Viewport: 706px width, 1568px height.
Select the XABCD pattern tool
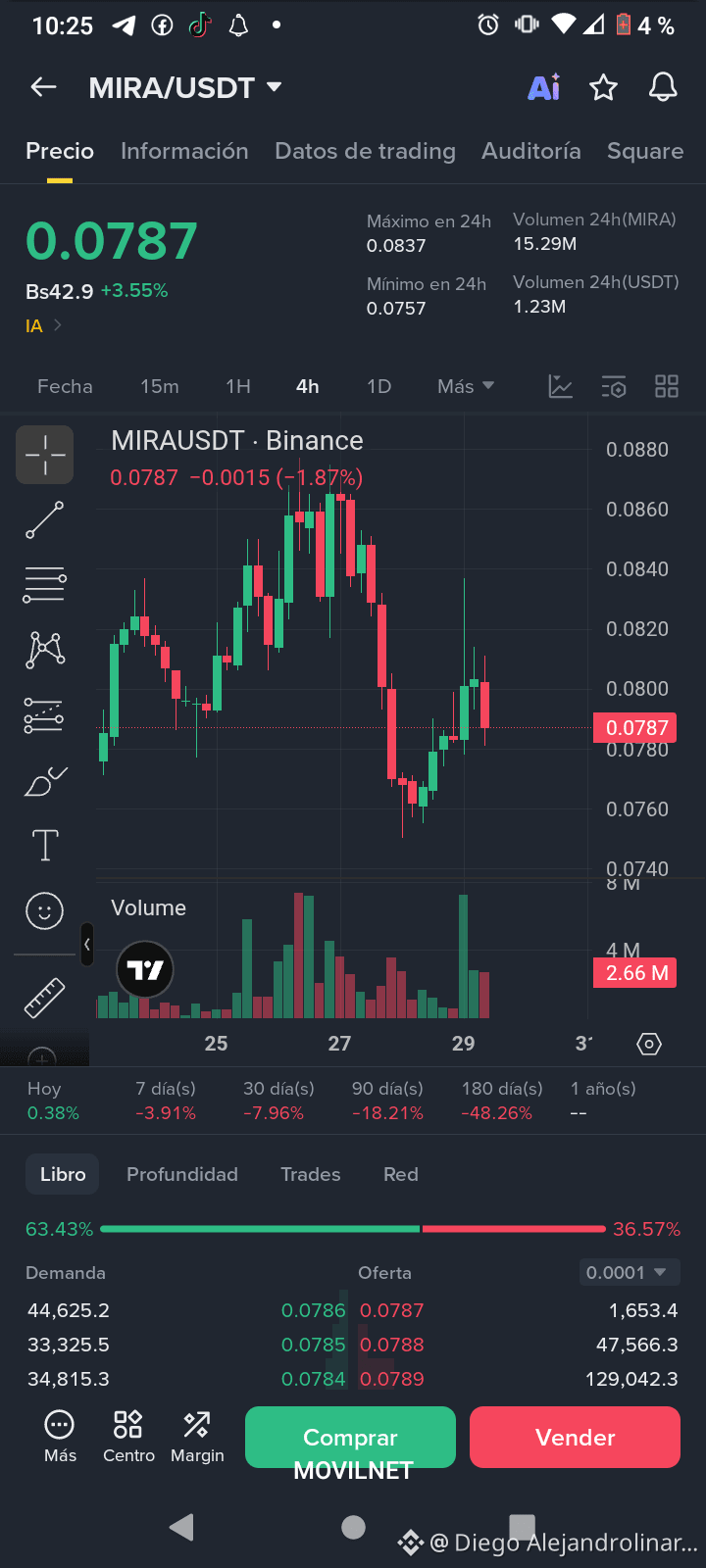click(x=45, y=650)
